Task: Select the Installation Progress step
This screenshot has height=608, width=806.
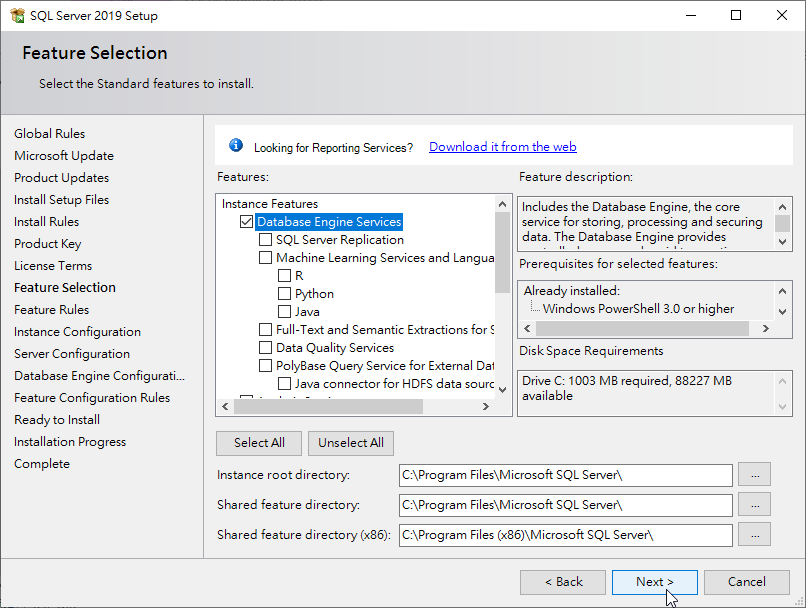Action: point(70,442)
